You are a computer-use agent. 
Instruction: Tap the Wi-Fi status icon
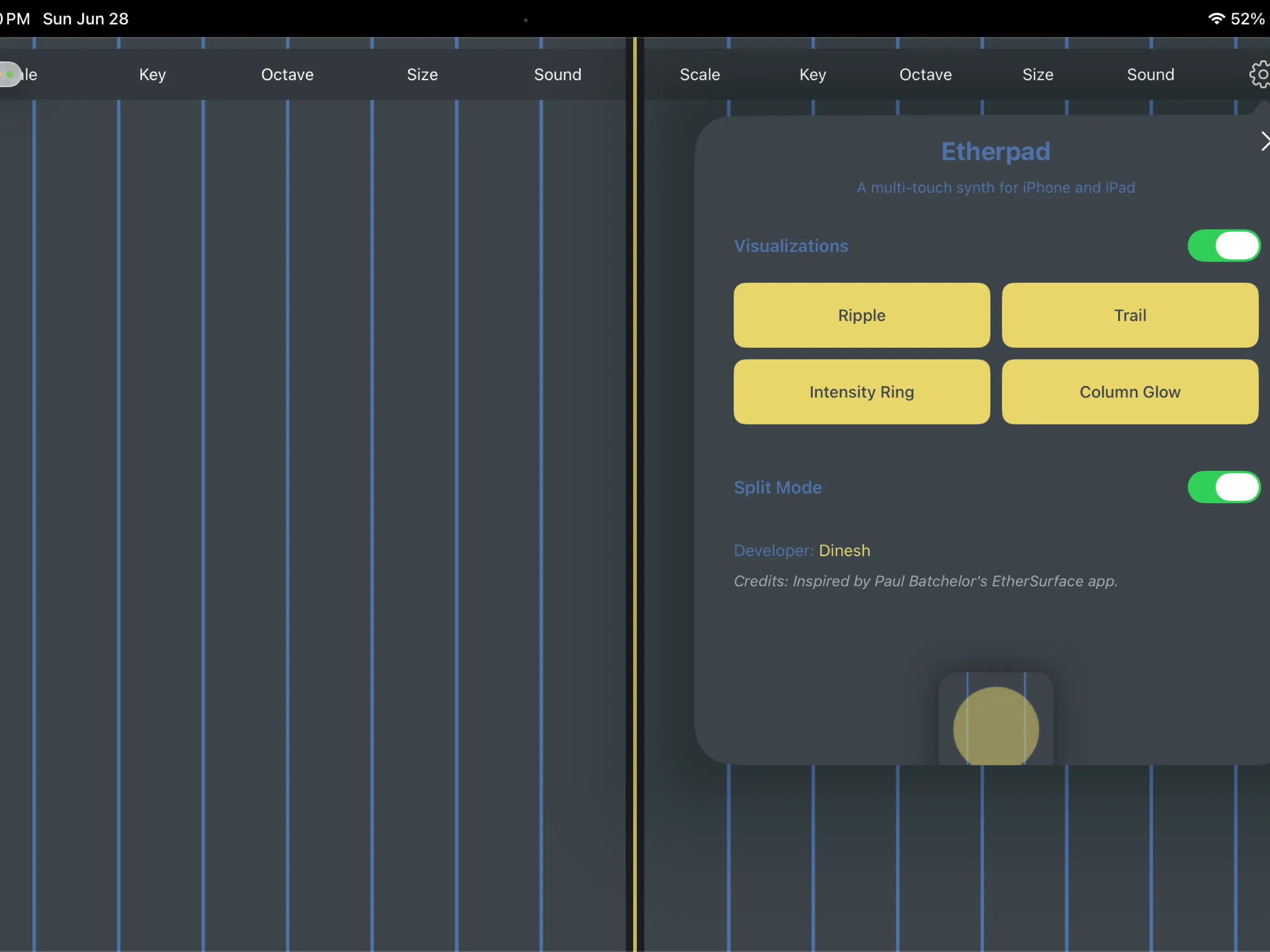1216,18
